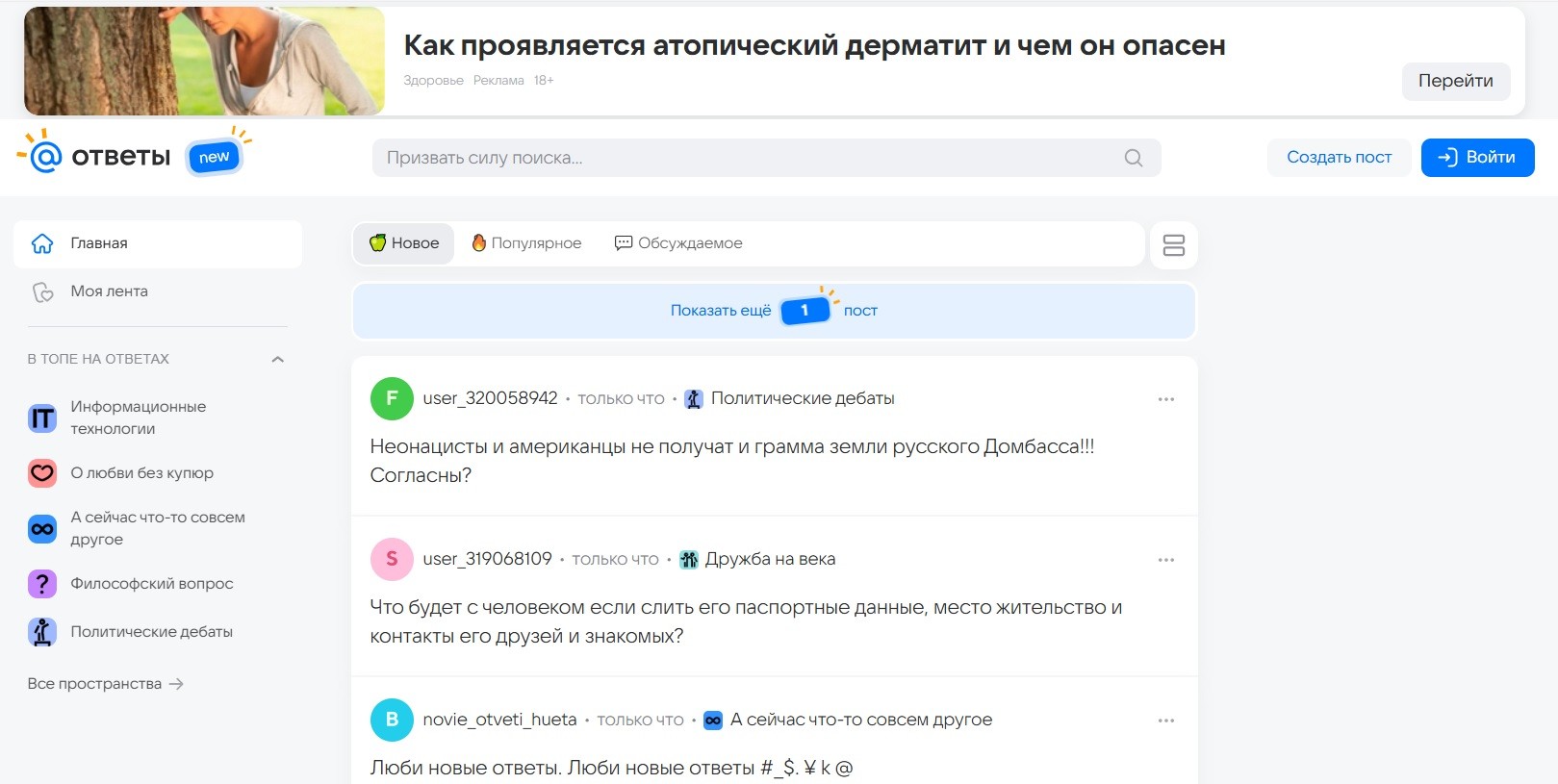1558x784 pixels.
Task: Open the Все пространства link
Action: coord(106,684)
